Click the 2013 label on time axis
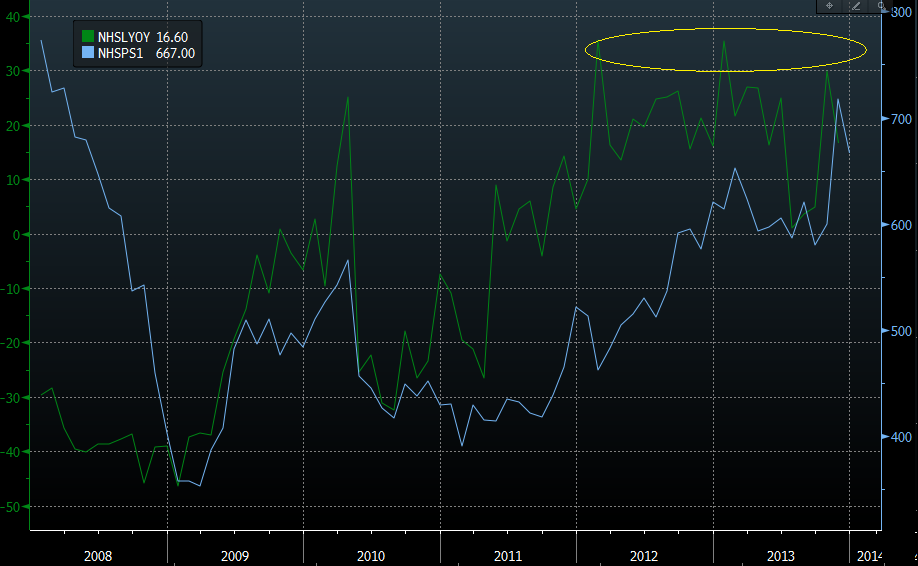The width and height of the screenshot is (918, 566). pyautogui.click(x=780, y=555)
